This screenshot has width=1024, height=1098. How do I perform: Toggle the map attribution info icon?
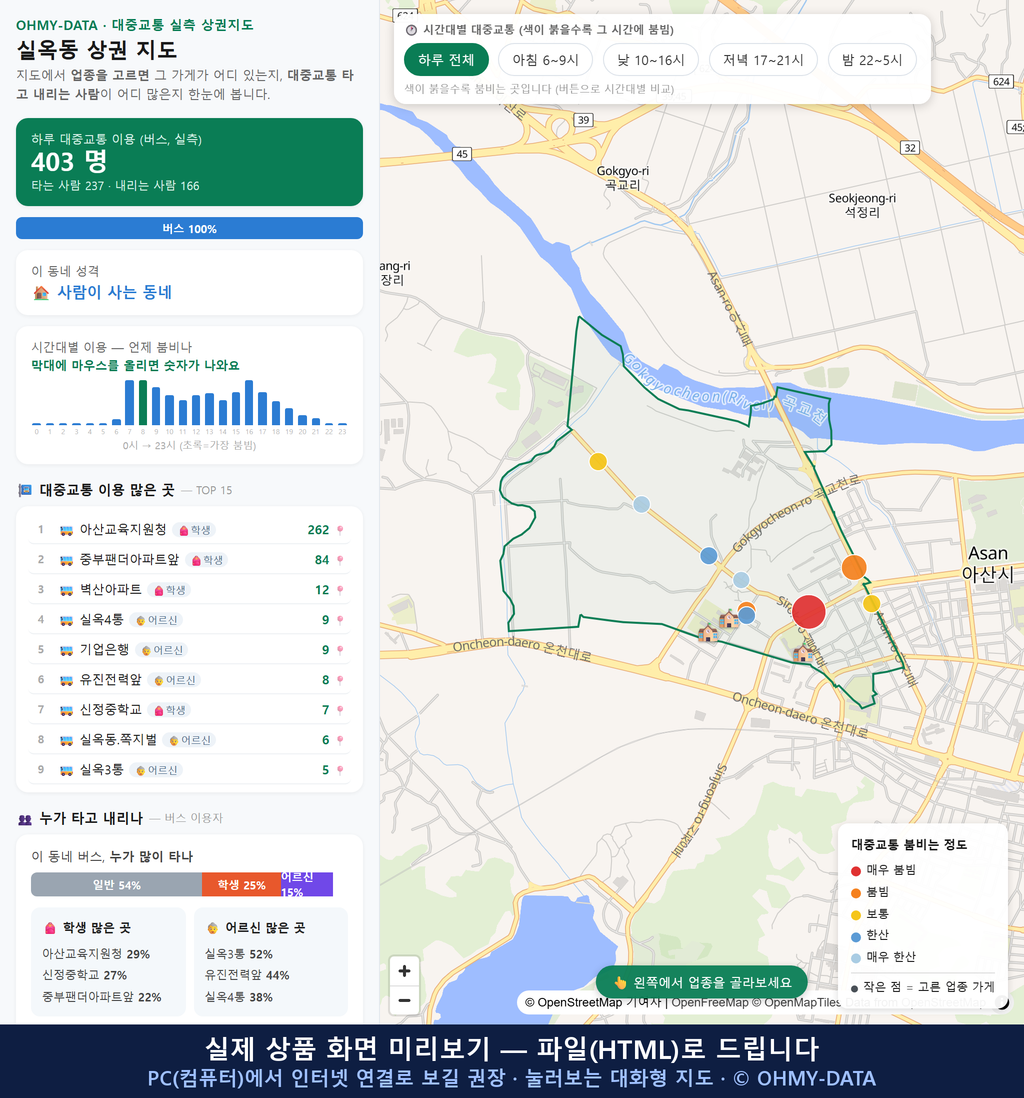click(1002, 1003)
